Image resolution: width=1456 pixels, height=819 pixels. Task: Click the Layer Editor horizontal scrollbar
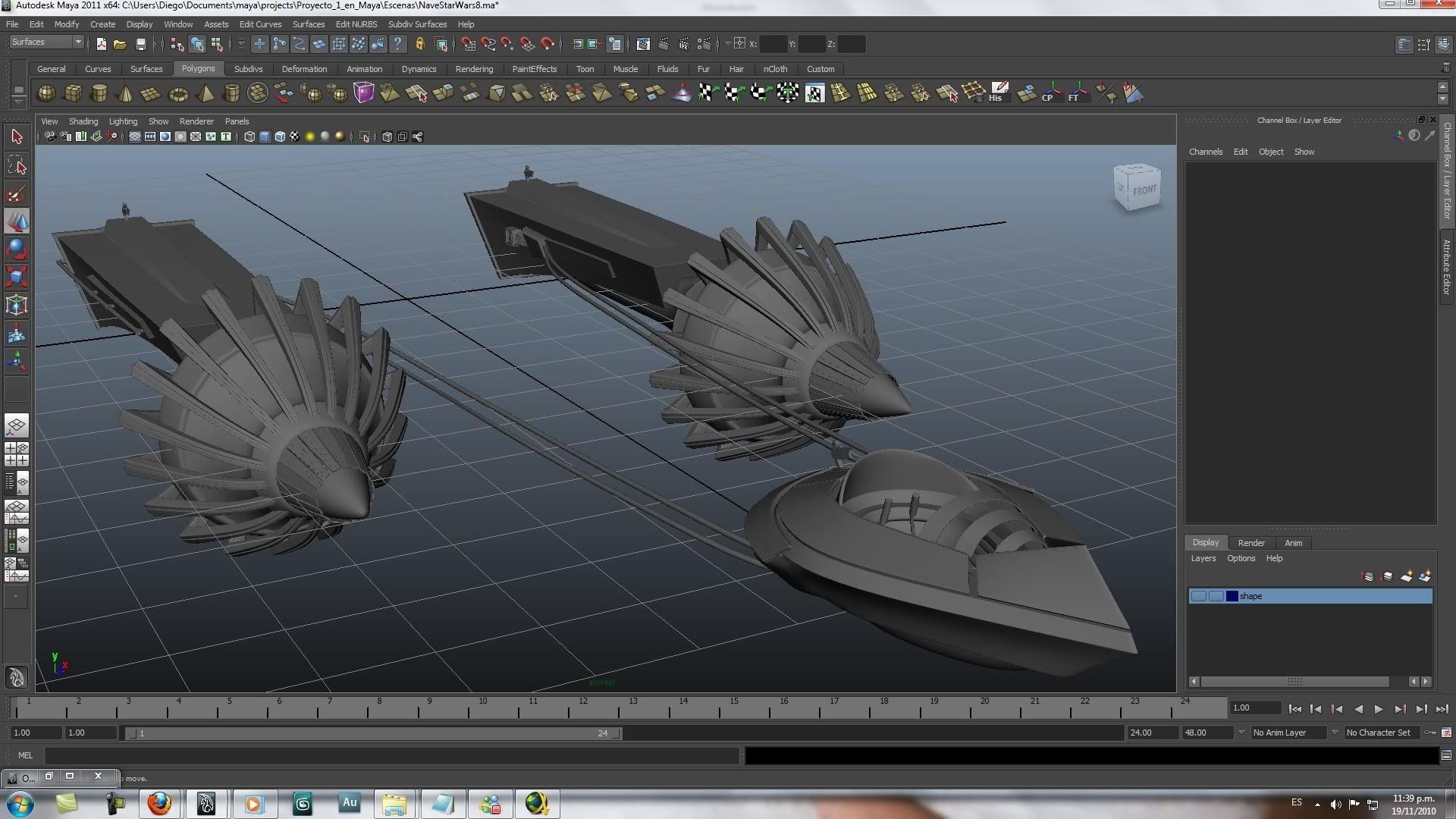(1294, 682)
